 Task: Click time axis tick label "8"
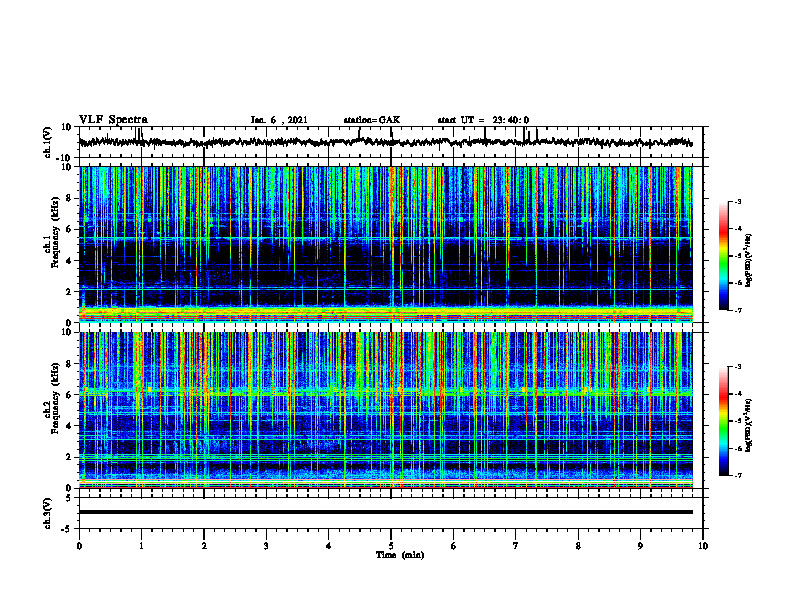pos(578,546)
